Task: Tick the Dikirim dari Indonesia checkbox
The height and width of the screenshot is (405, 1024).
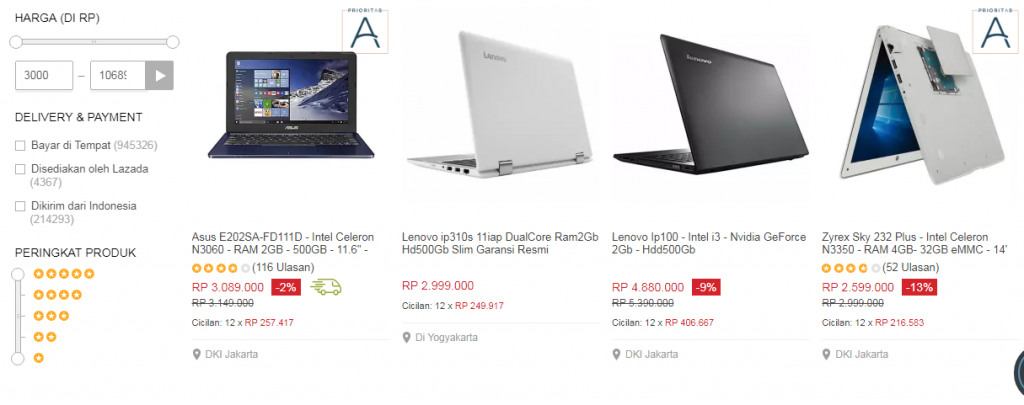Action: pos(20,206)
